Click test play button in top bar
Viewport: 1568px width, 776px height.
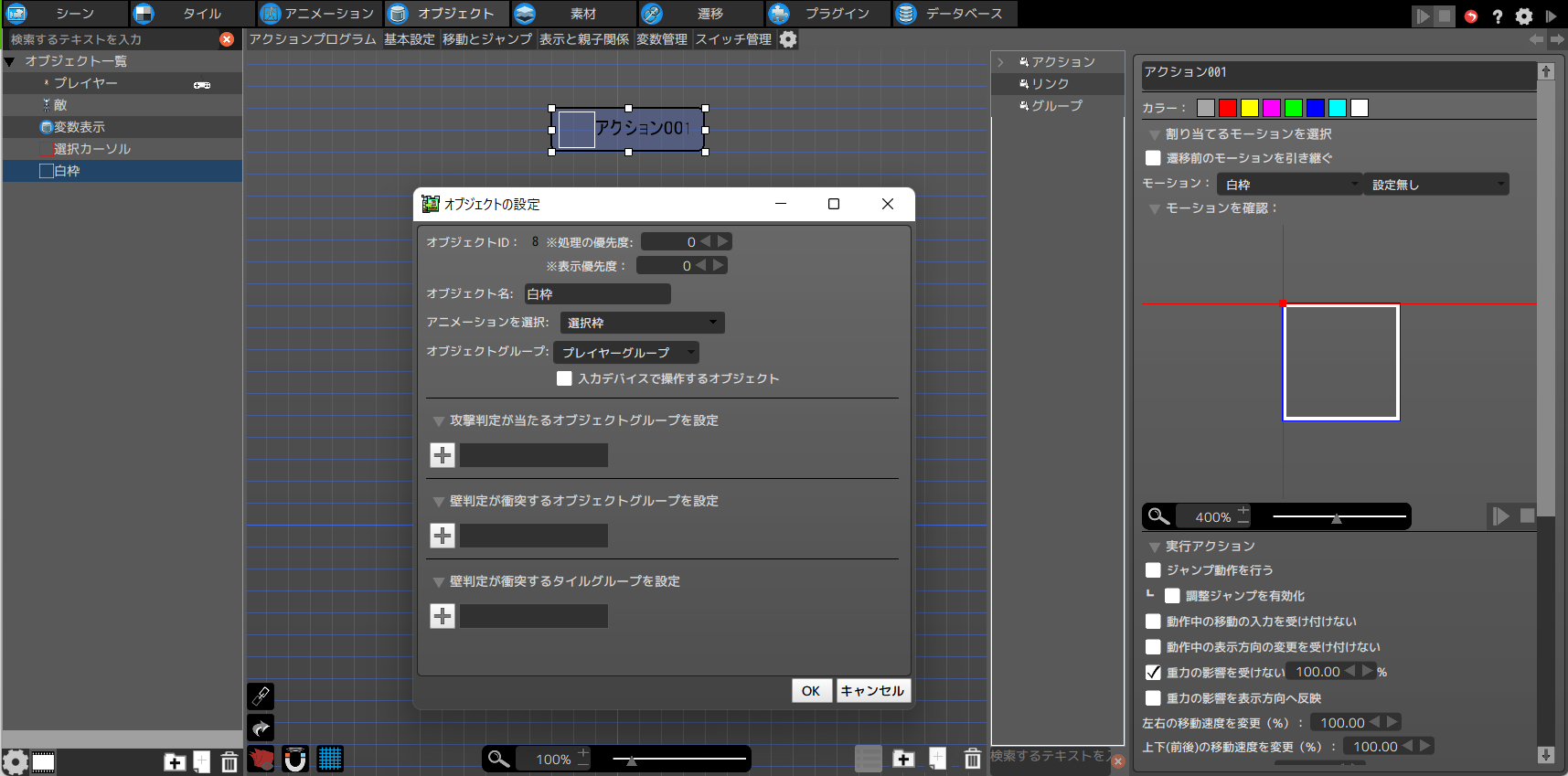(x=1423, y=16)
